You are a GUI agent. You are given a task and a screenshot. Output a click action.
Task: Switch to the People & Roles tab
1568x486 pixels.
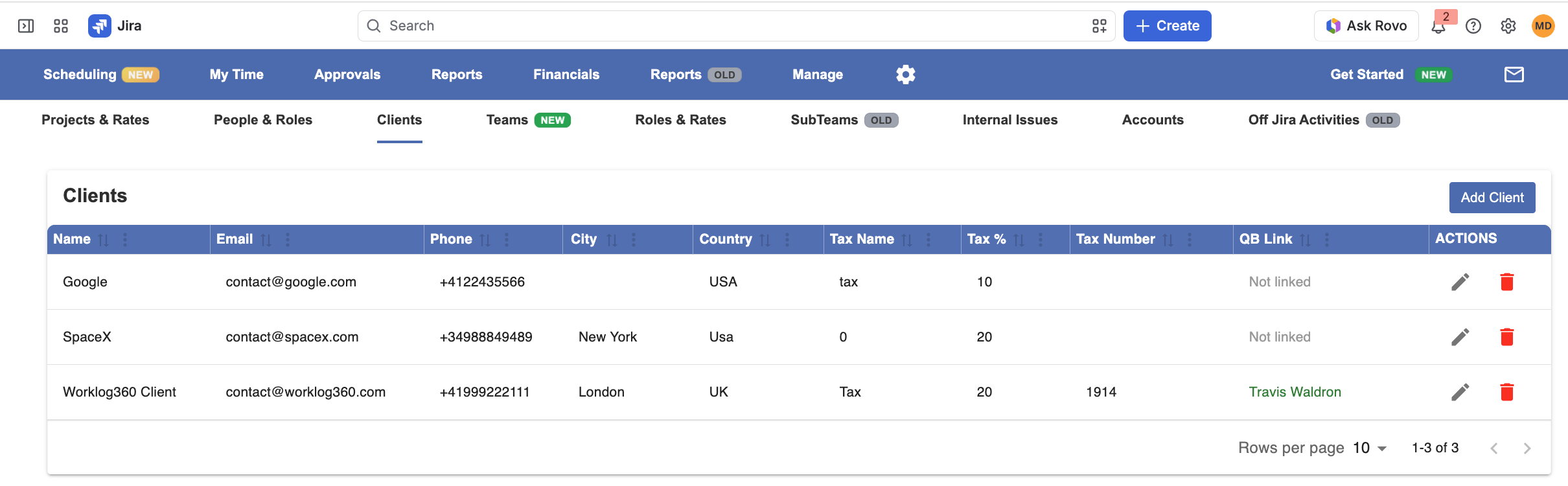263,120
